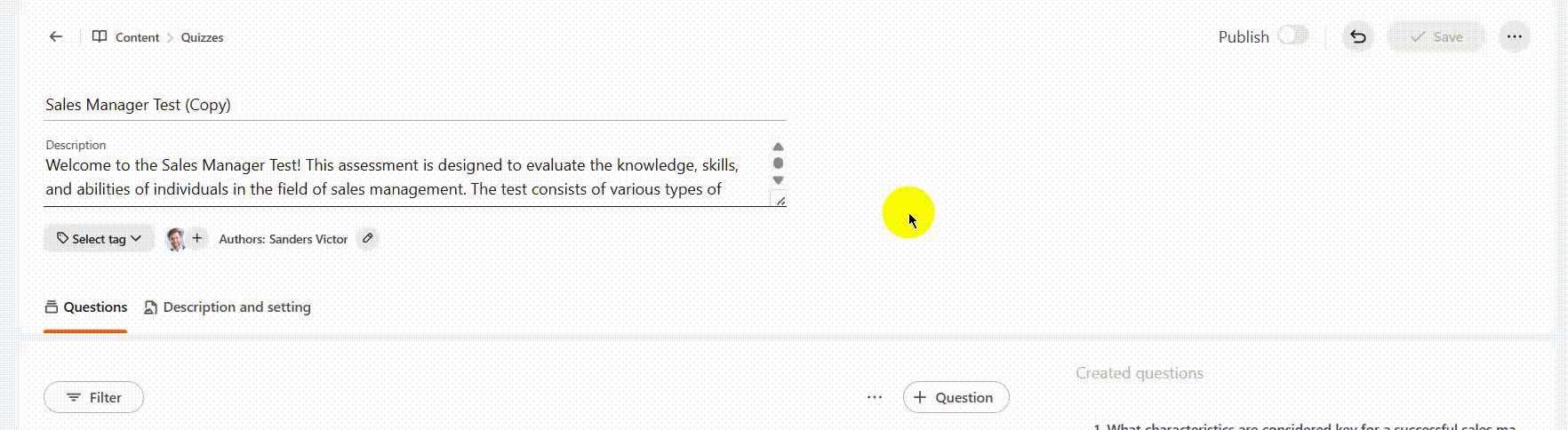Switch to the Questions tab
The image size is (1568, 430).
click(86, 307)
